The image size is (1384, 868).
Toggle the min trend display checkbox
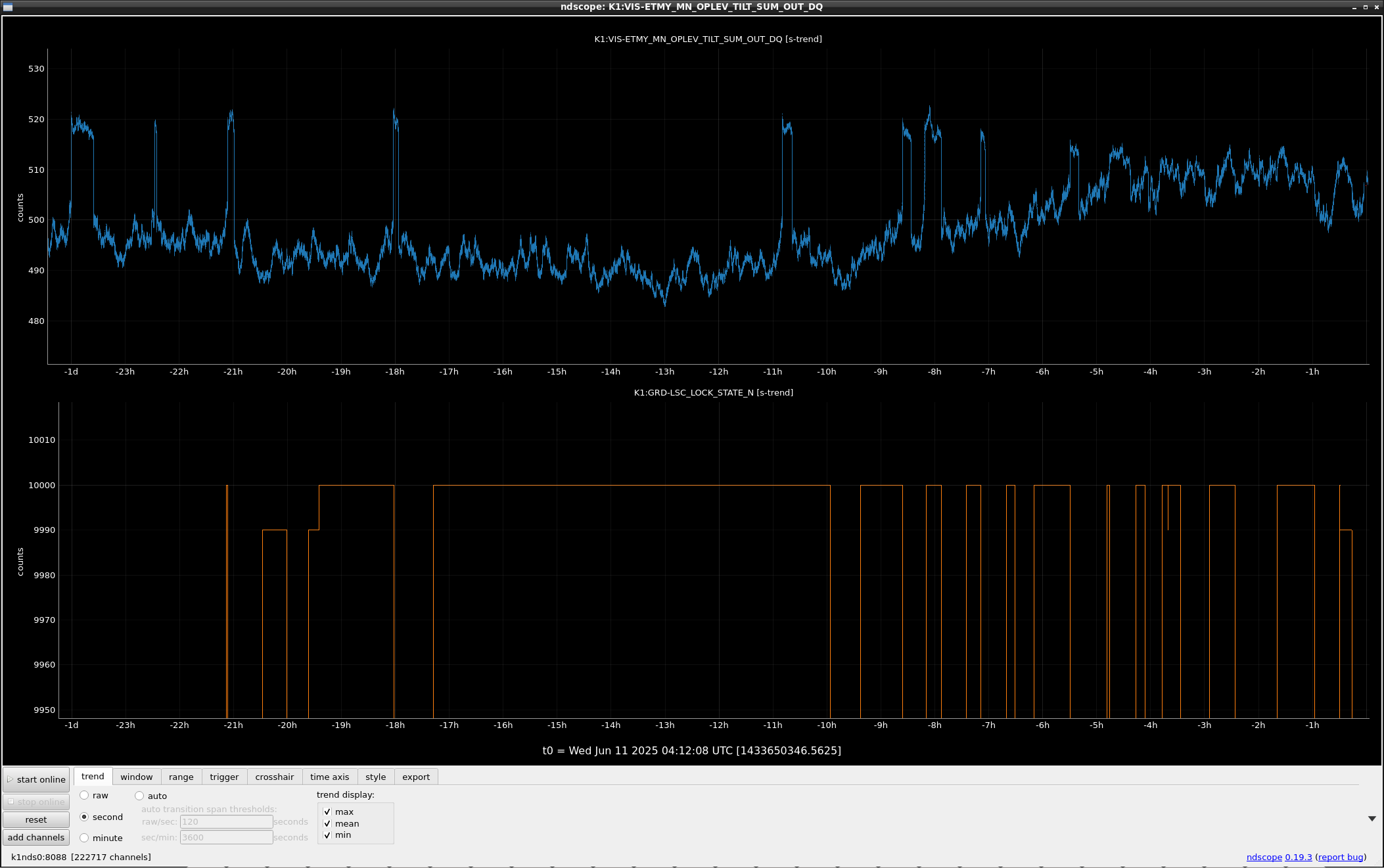327,835
